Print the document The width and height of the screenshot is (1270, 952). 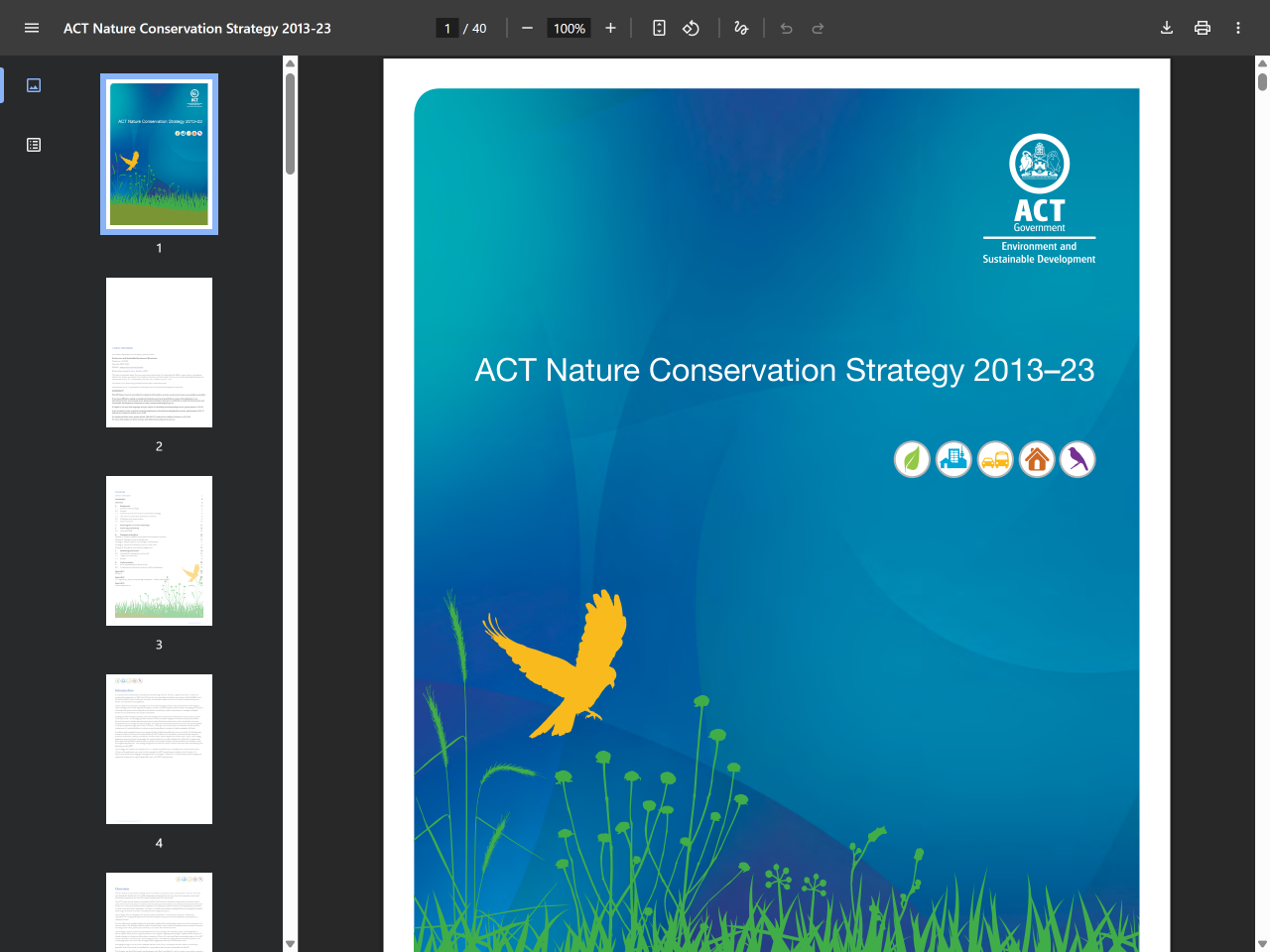[x=1203, y=28]
